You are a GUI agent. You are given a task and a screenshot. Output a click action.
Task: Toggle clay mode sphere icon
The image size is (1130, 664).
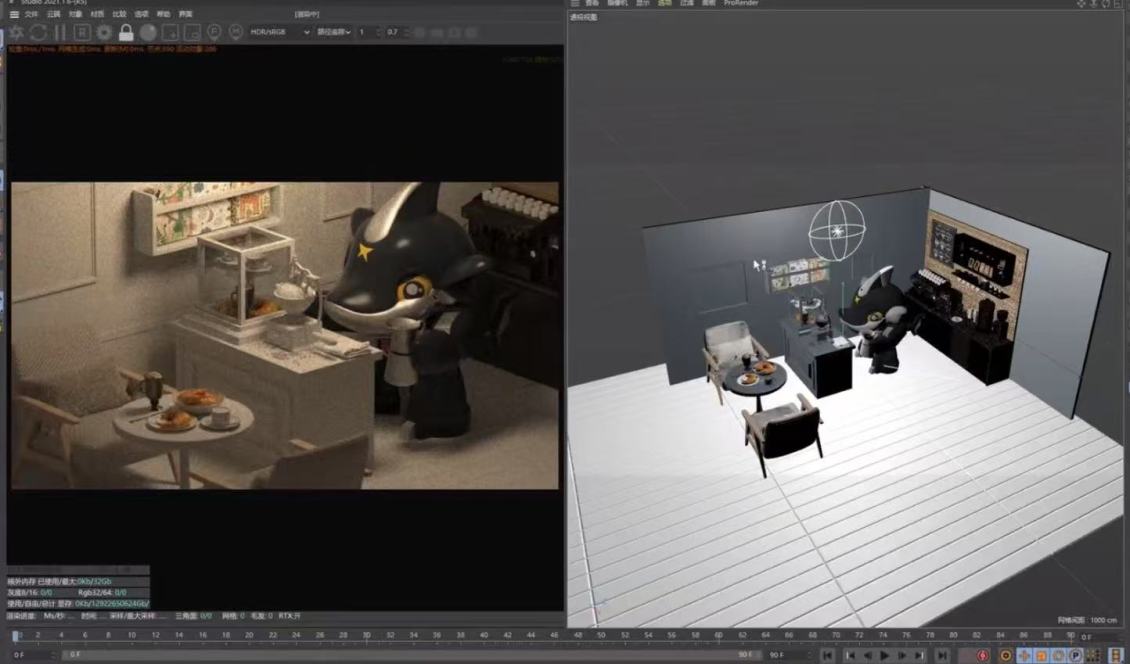click(x=148, y=32)
